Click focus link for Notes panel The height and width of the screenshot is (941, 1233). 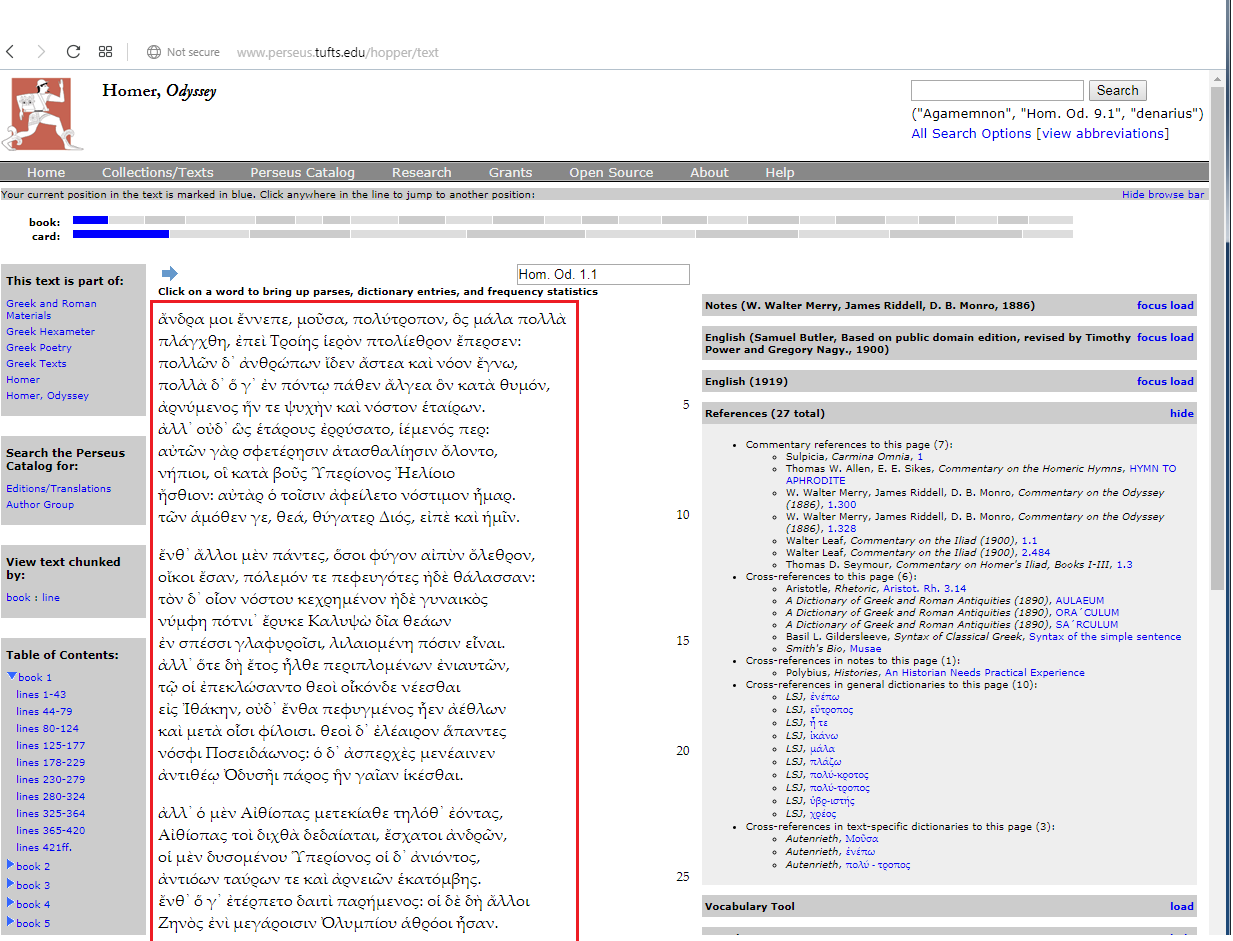pos(1150,305)
